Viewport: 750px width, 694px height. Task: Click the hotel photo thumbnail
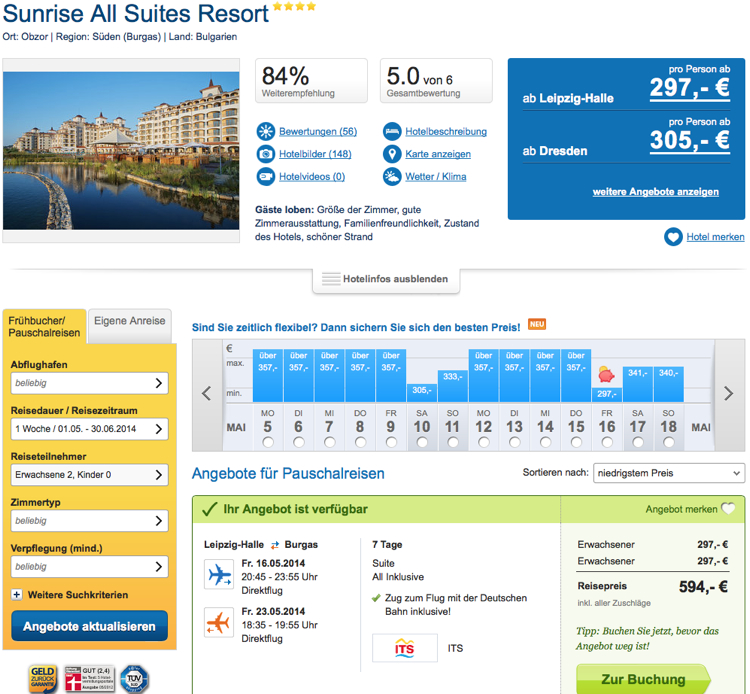(121, 151)
